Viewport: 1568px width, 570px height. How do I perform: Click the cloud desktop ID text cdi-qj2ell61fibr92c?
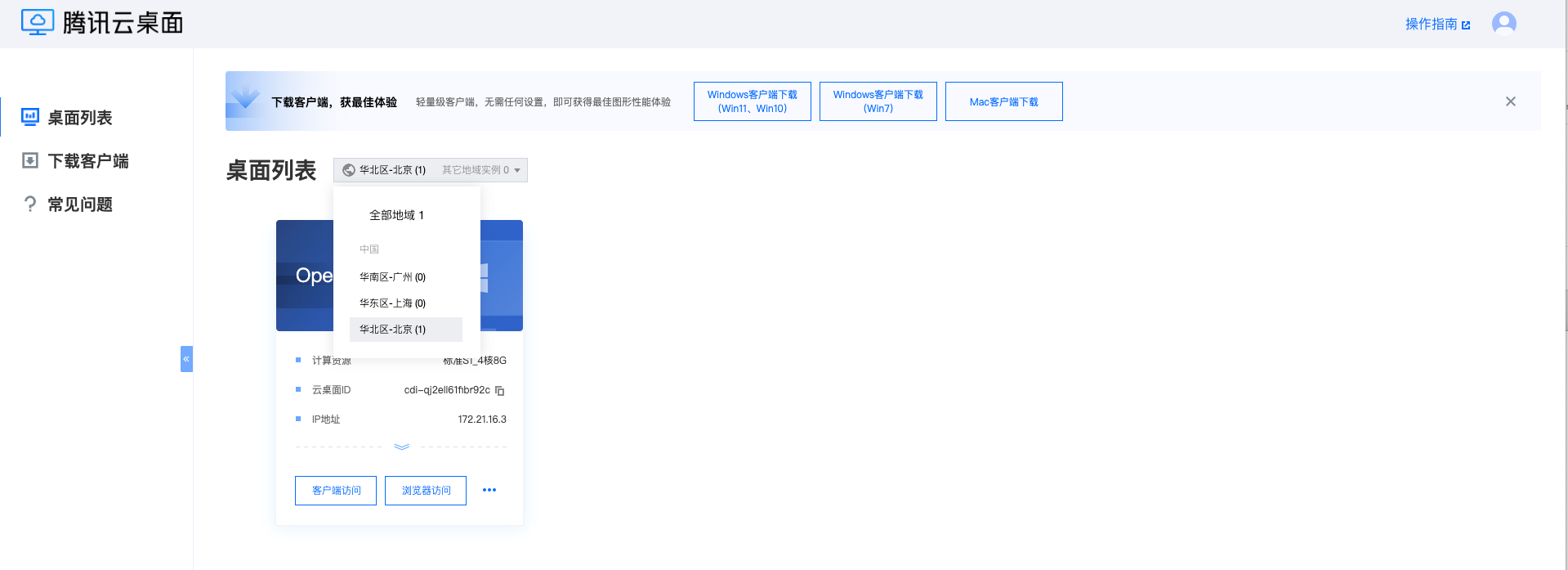(x=447, y=390)
